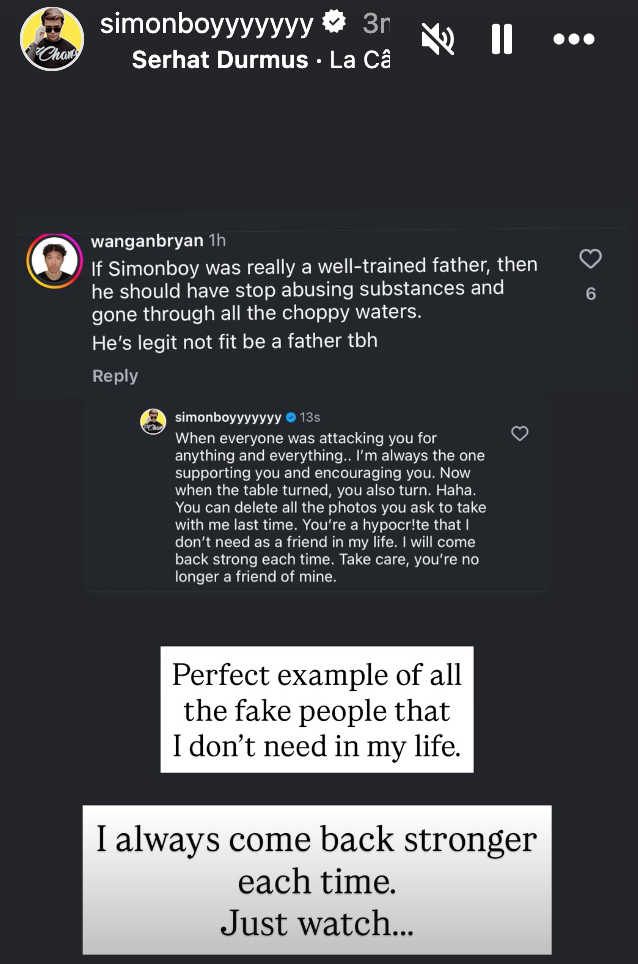Image resolution: width=638 pixels, height=964 pixels.
Task: Click the verified badge in story header
Action: pos(337,24)
